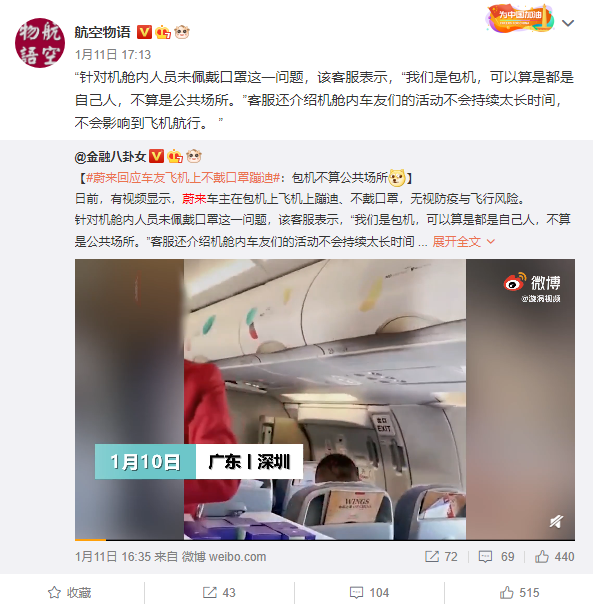Open the 航空物语 profile avatar
The height and width of the screenshot is (611, 593).
coord(40,43)
